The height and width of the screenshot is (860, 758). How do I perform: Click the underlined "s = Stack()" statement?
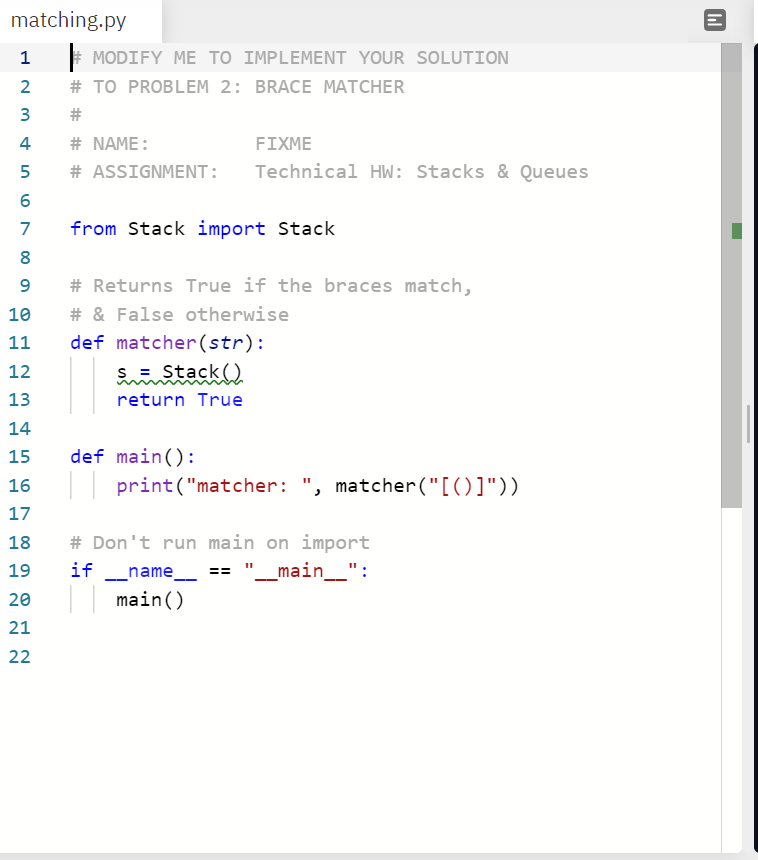(179, 372)
